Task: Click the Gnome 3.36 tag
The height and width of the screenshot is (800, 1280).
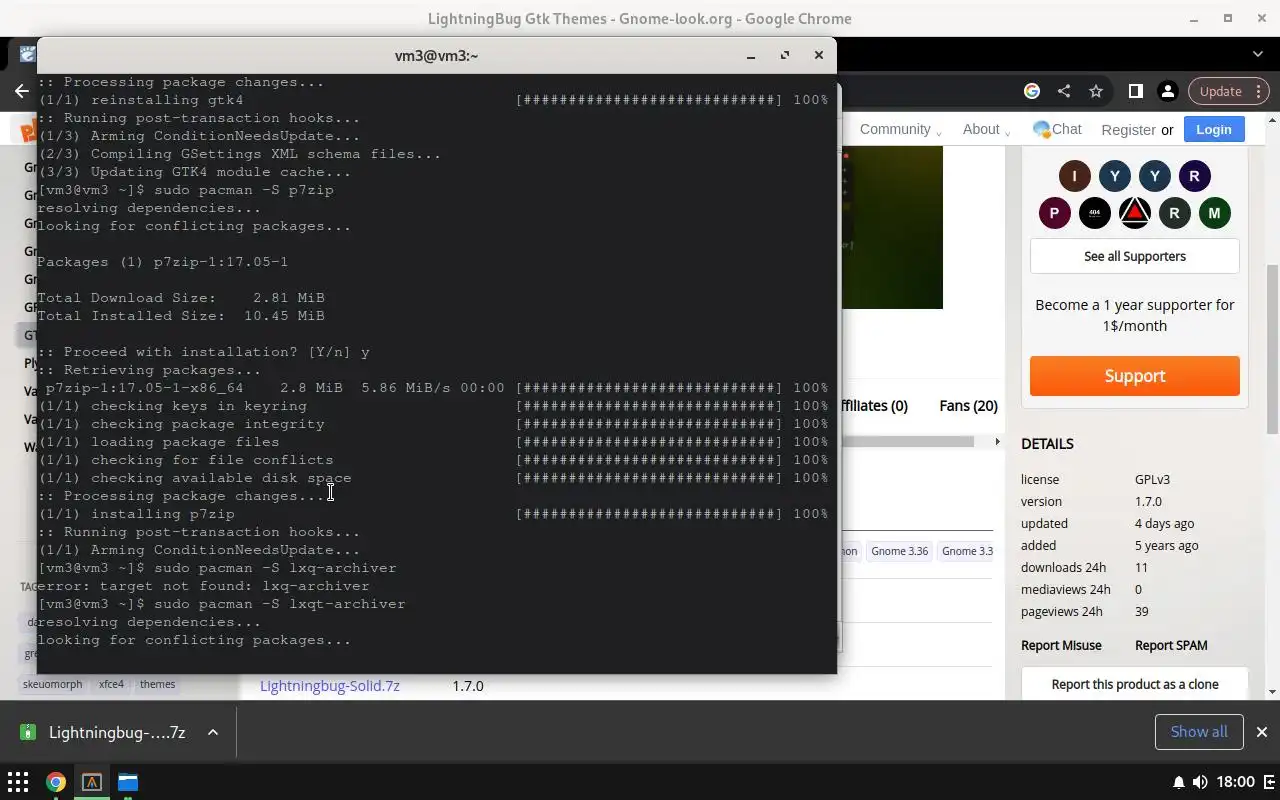Action: tap(899, 551)
